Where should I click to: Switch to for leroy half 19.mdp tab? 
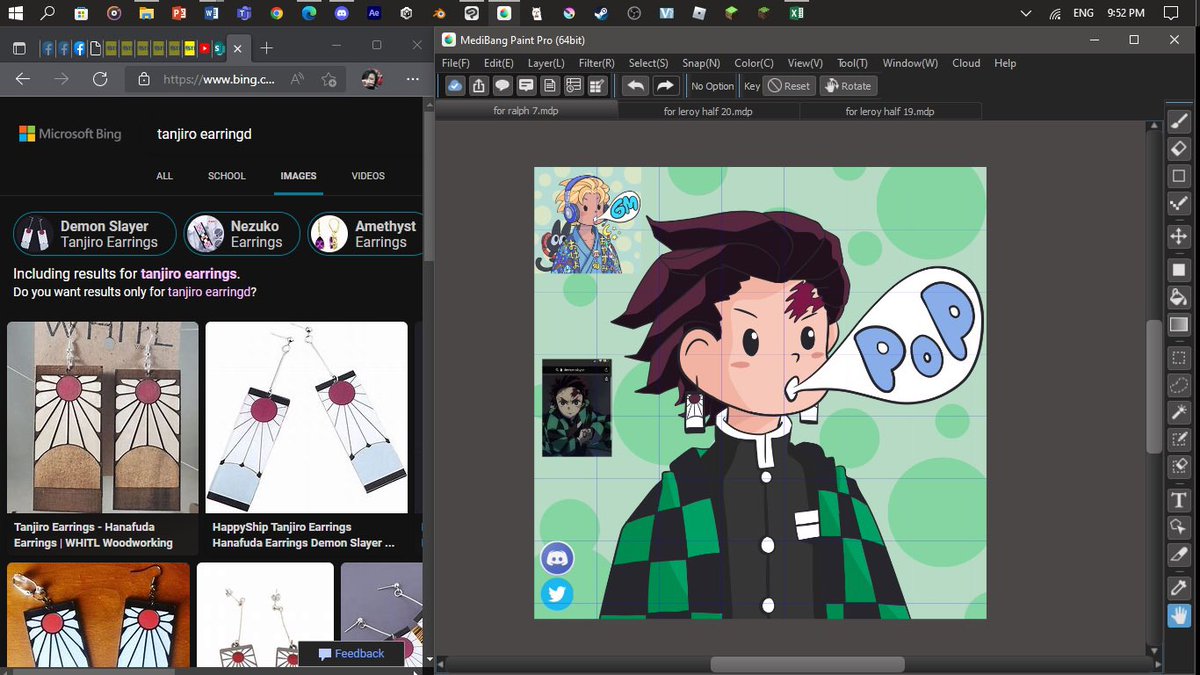[x=890, y=111]
